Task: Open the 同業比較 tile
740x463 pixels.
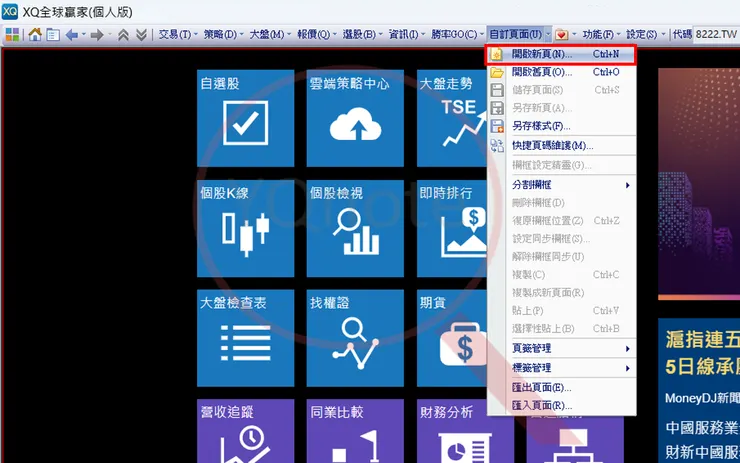Action: (x=355, y=431)
